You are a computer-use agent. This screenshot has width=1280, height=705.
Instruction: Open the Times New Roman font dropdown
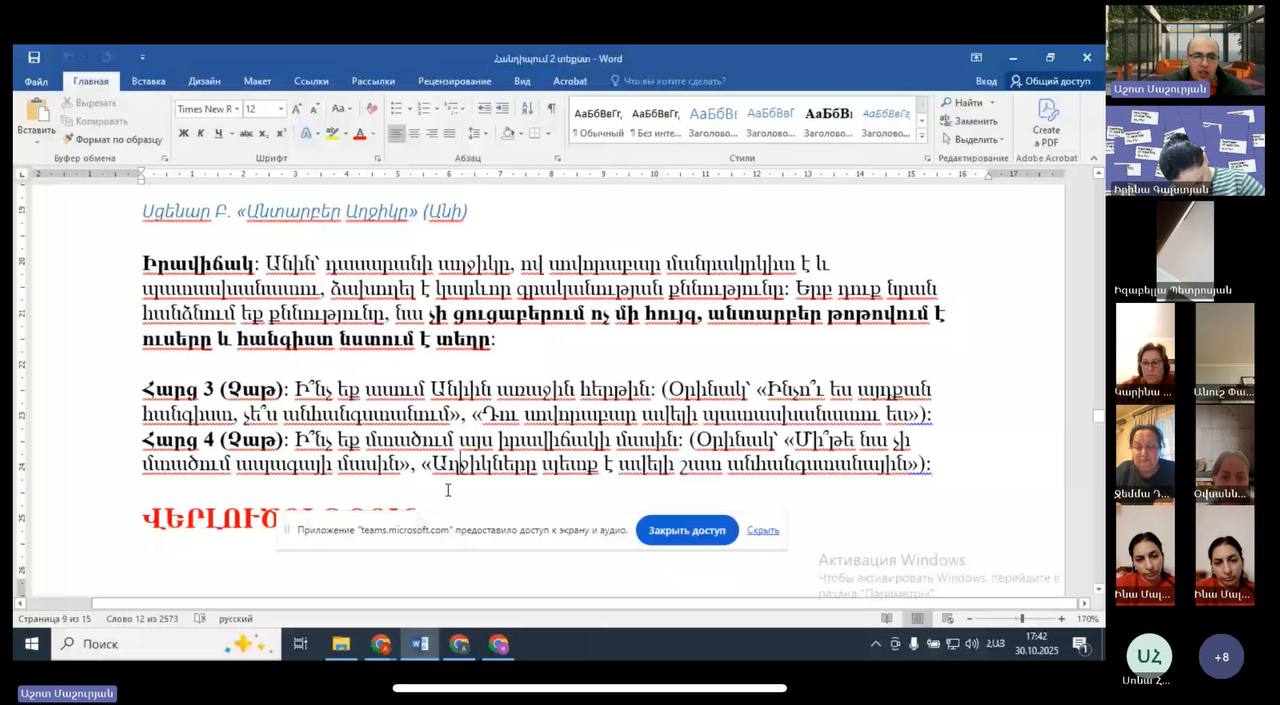pyautogui.click(x=206, y=109)
